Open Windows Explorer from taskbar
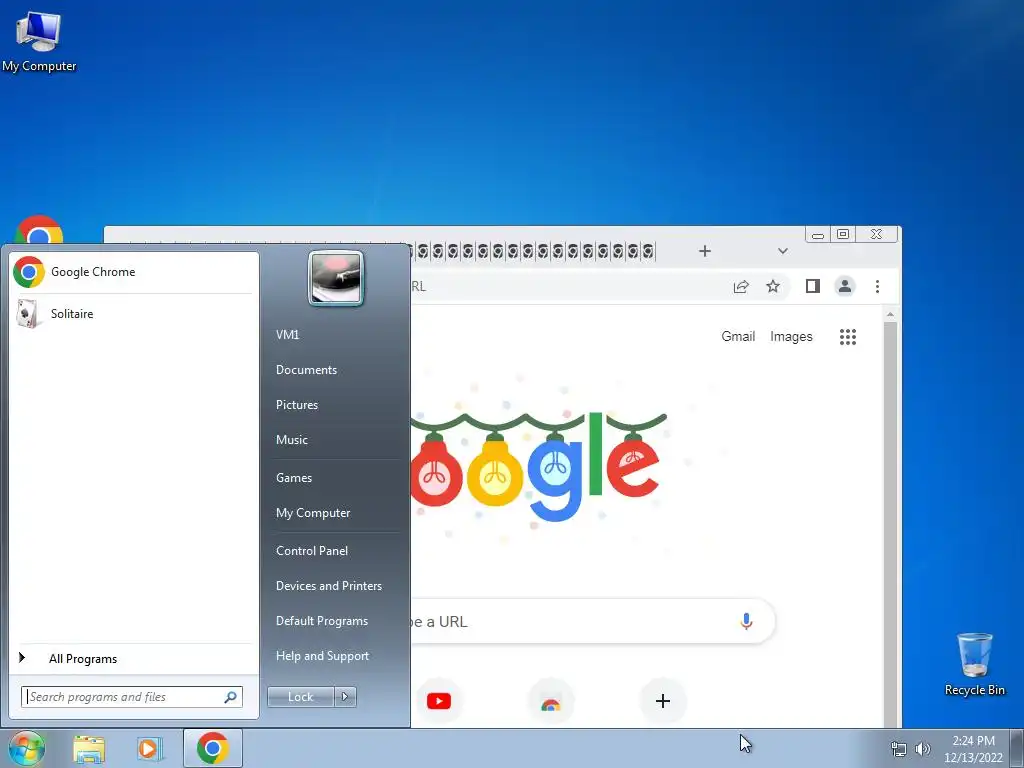Viewport: 1024px width, 768px height. 89,749
